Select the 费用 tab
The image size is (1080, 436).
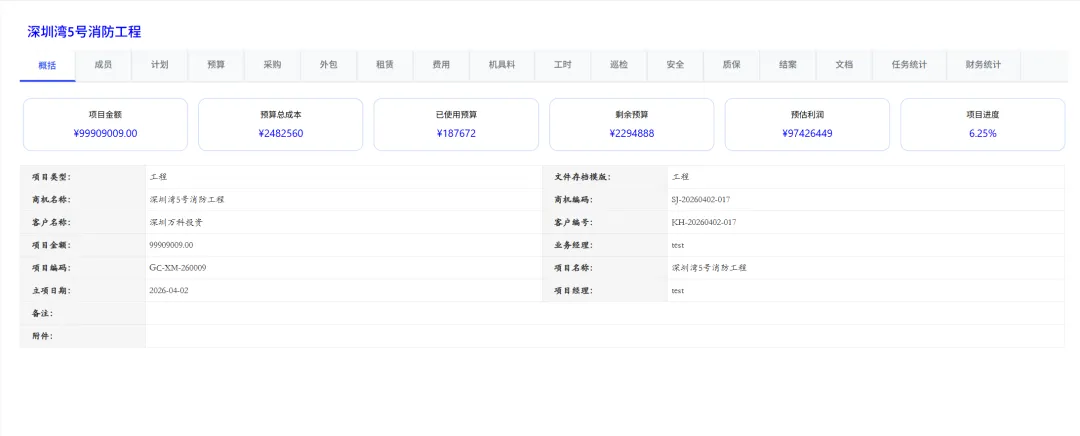point(442,65)
